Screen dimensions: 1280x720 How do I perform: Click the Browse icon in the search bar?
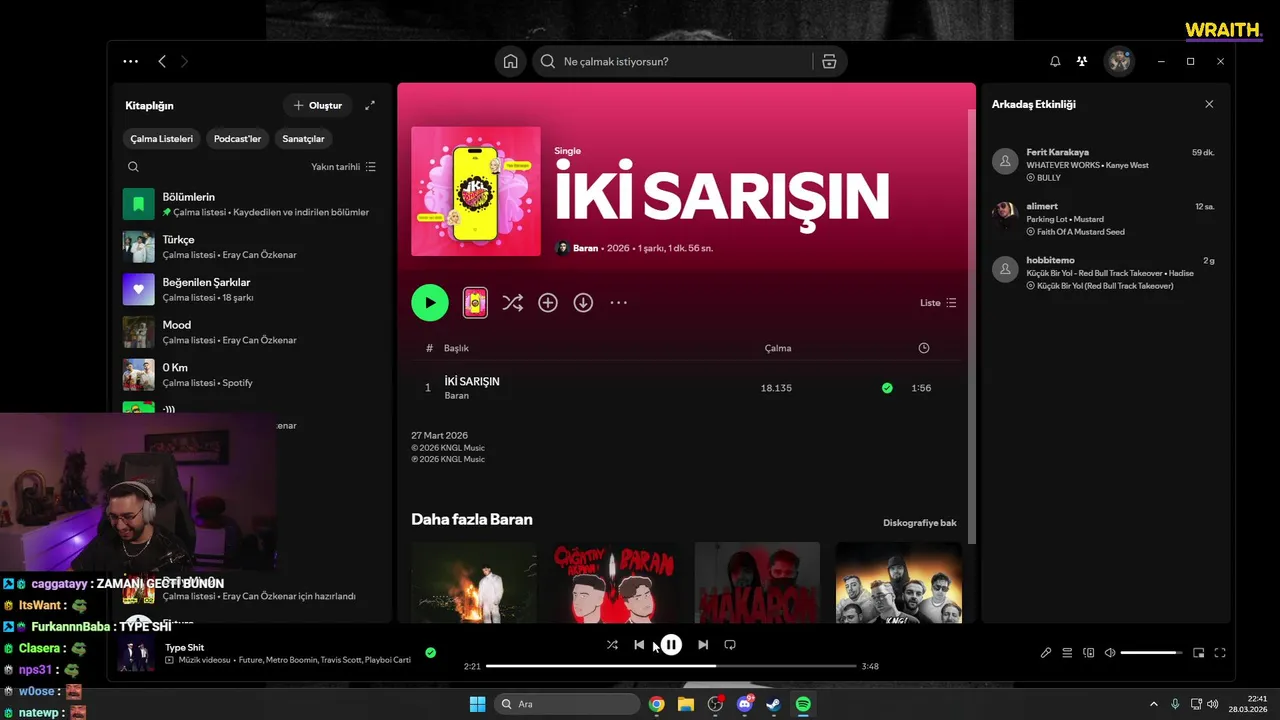tap(829, 61)
